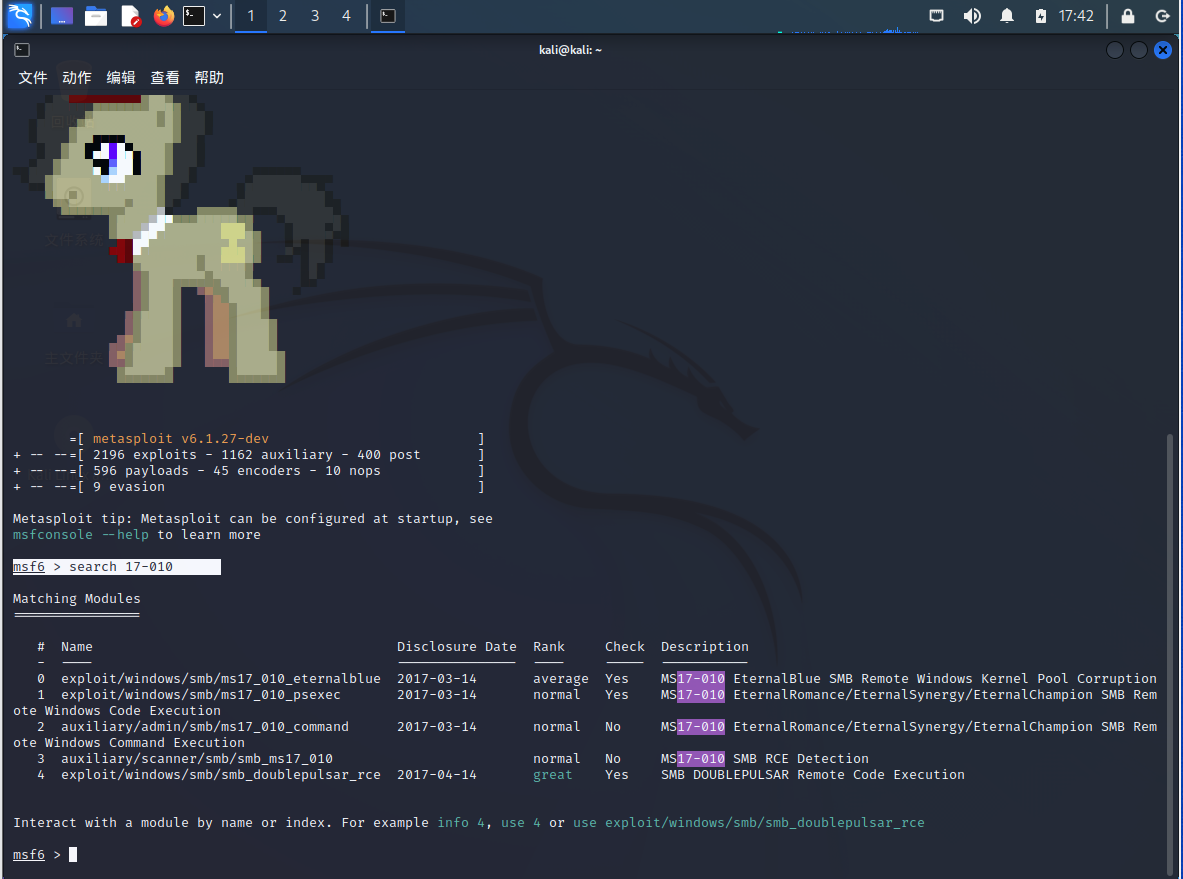1183x879 pixels.
Task: Click the 'average' rank value
Action: point(561,678)
